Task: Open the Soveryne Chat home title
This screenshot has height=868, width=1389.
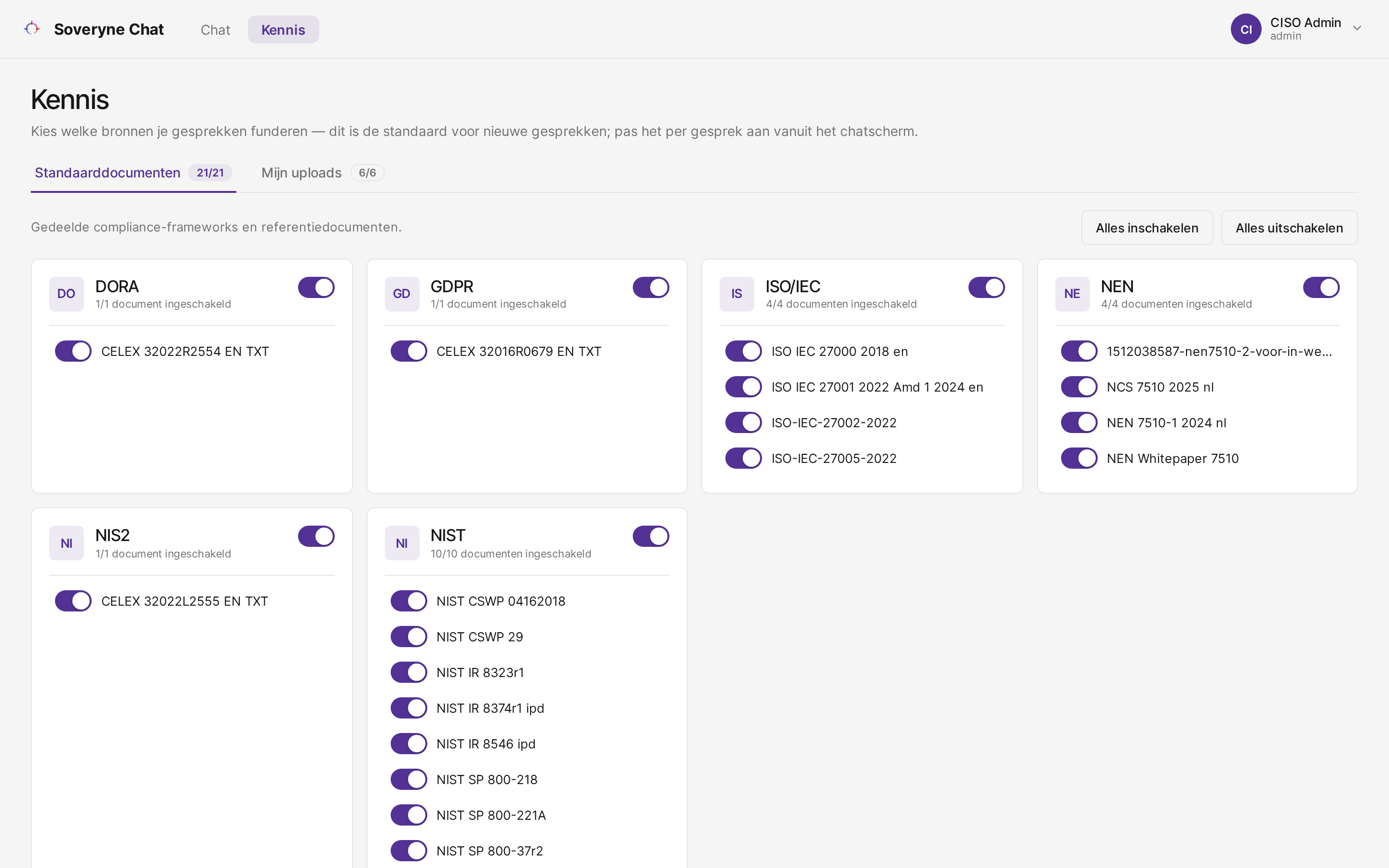Action: (x=109, y=29)
